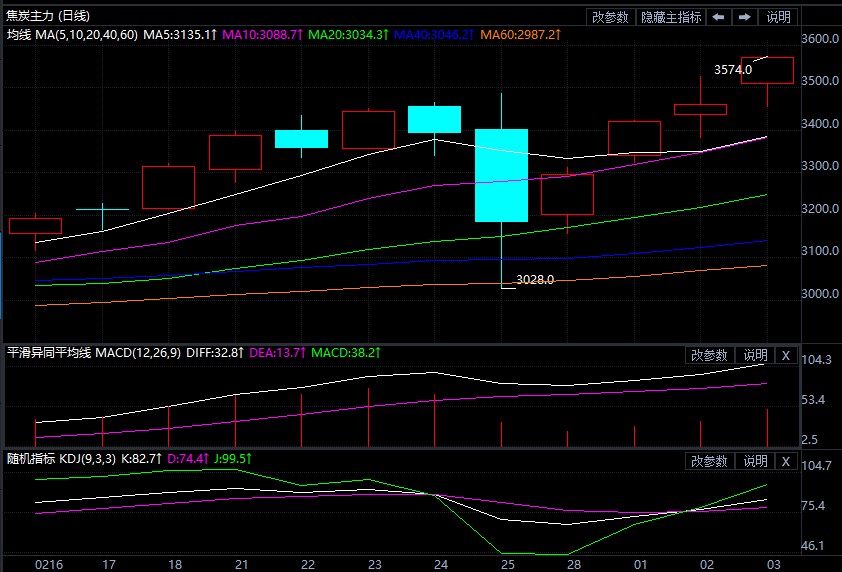Click the 3000.0 price axis label

[x=820, y=294]
